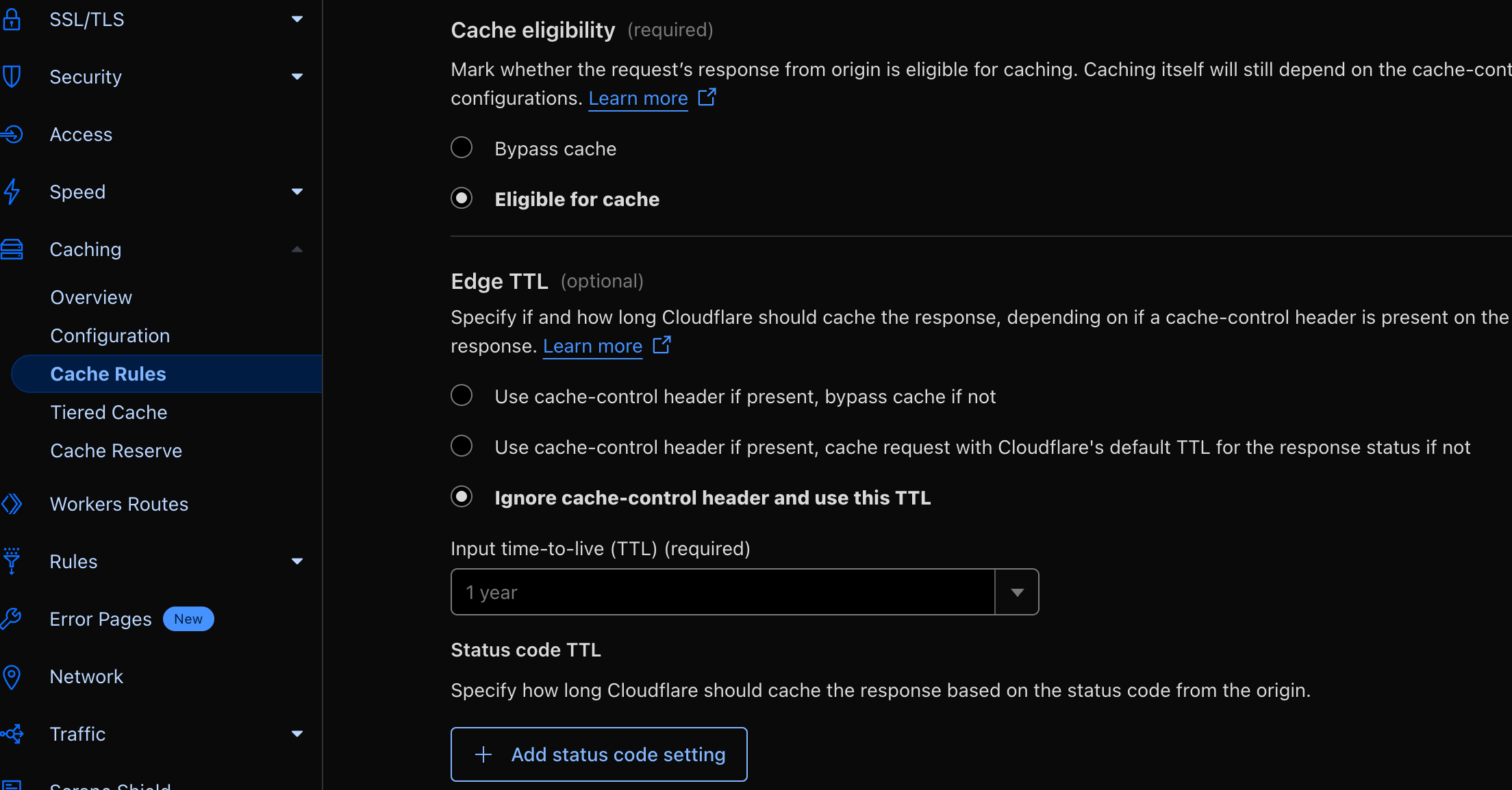Click the Security shield icon
The width and height of the screenshot is (1512, 790).
pos(12,77)
